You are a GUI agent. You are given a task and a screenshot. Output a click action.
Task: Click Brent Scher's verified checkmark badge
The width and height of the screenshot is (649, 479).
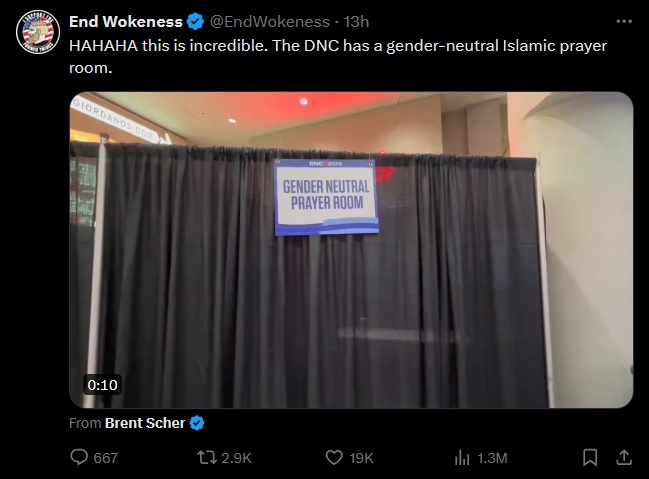(197, 423)
